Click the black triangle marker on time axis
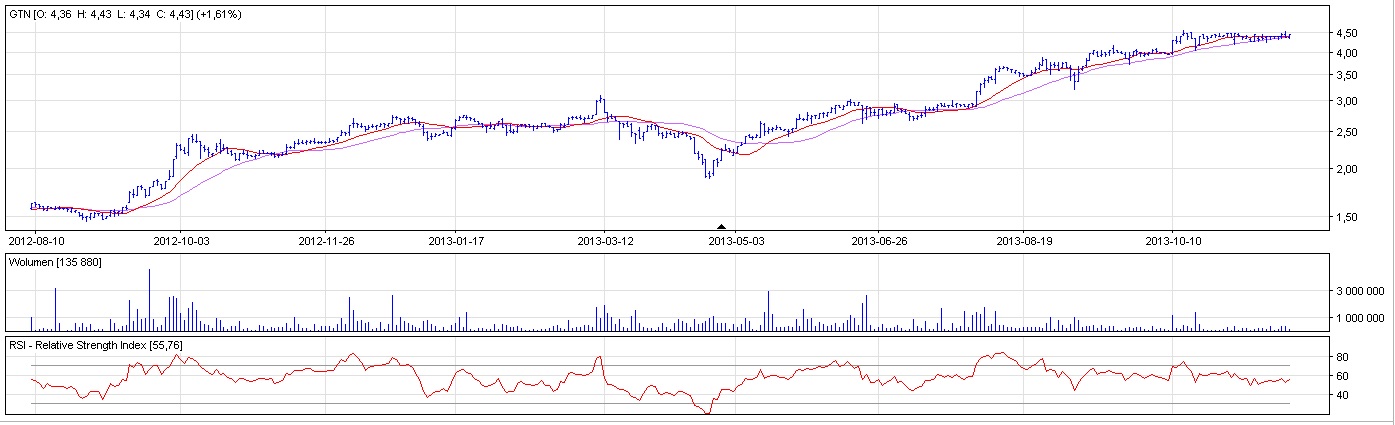This screenshot has width=1395, height=425. pos(722,227)
